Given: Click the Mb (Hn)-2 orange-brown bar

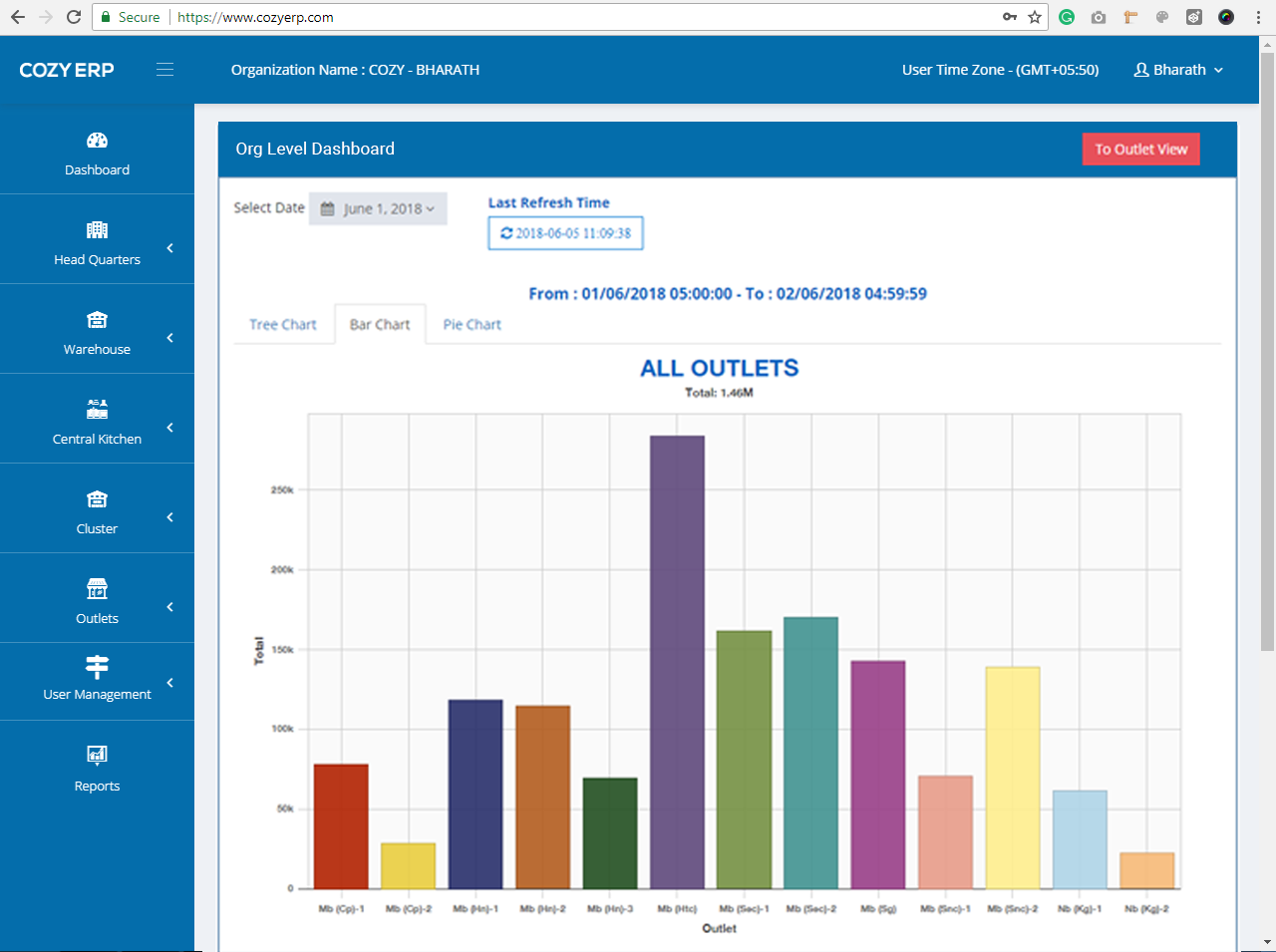Looking at the screenshot, I should click(543, 797).
